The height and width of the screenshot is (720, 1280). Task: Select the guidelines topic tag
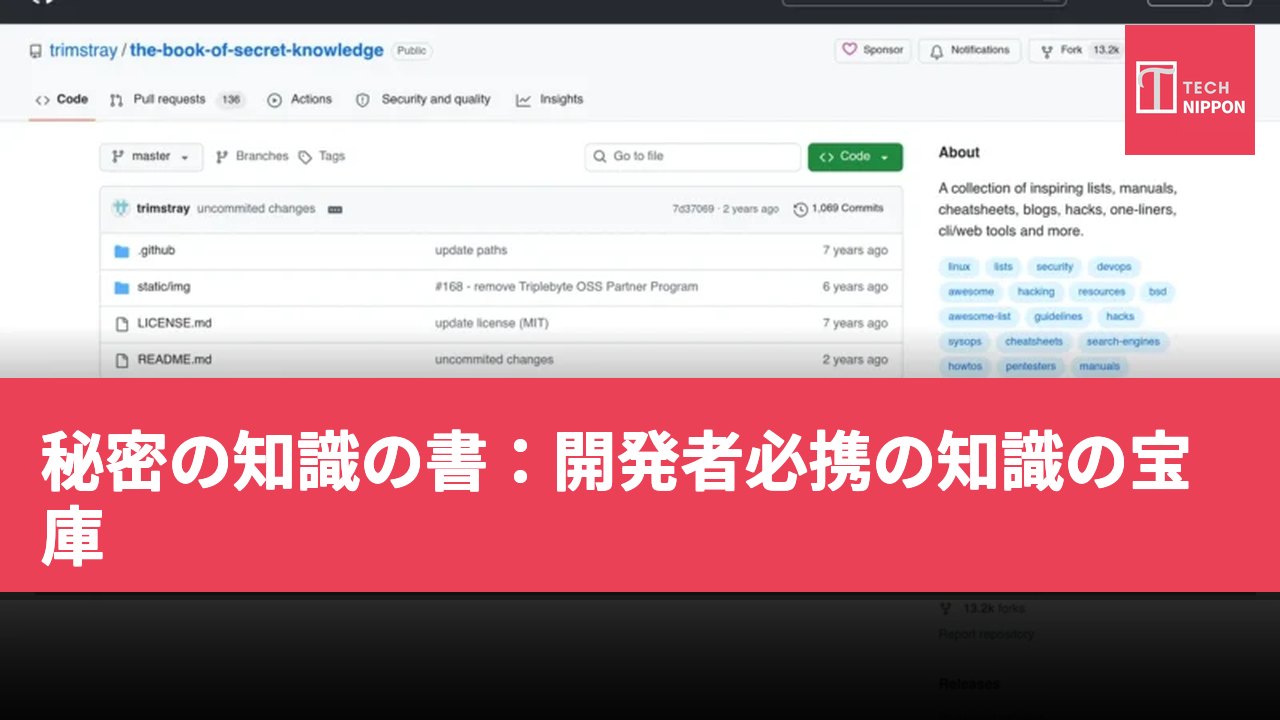point(1058,317)
